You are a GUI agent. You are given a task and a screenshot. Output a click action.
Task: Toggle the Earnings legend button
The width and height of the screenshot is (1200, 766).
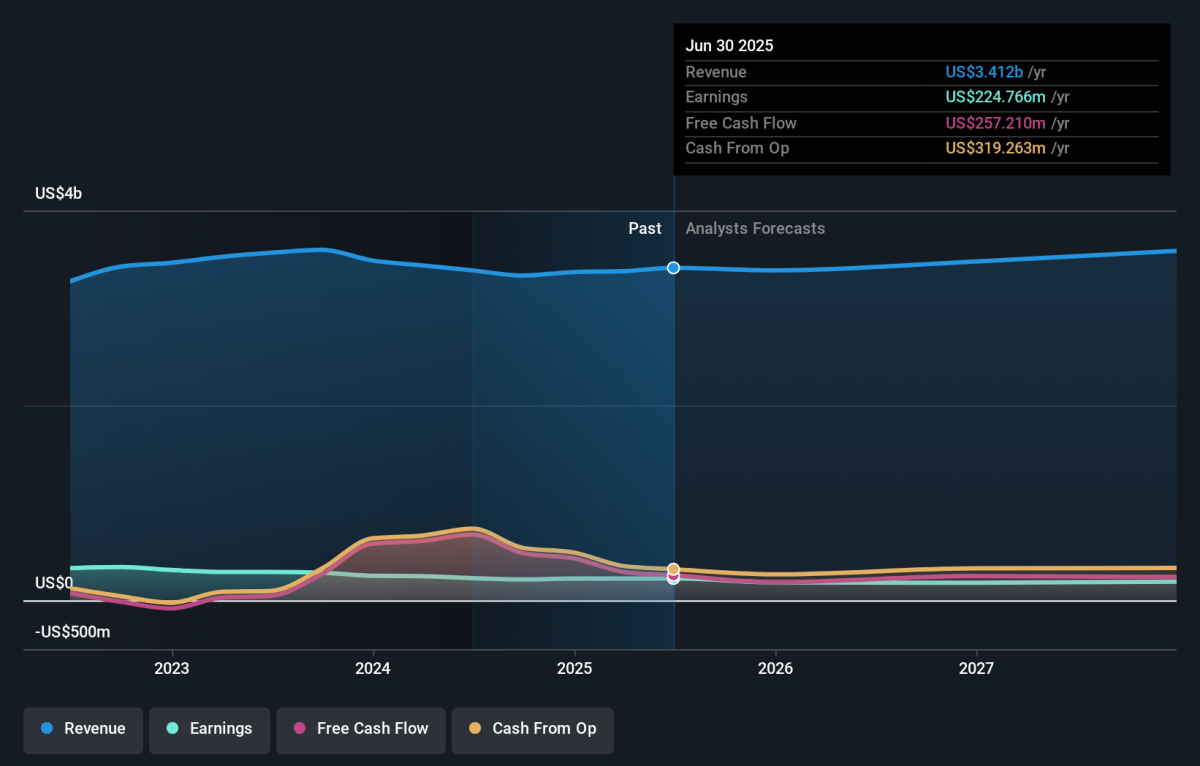coord(209,729)
